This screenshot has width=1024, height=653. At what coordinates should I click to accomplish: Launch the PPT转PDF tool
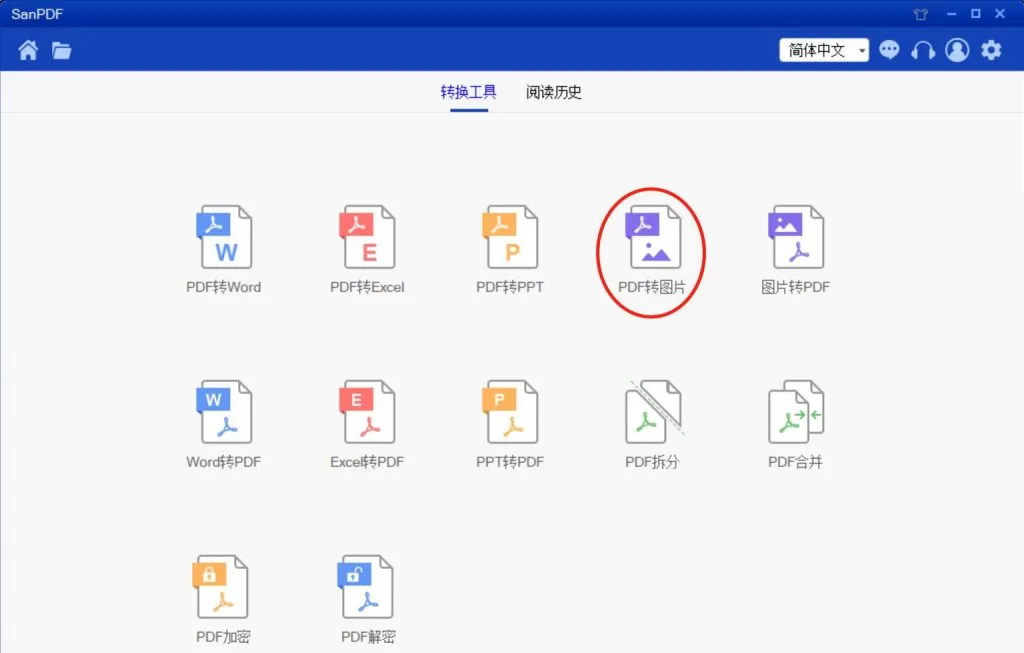tap(510, 424)
